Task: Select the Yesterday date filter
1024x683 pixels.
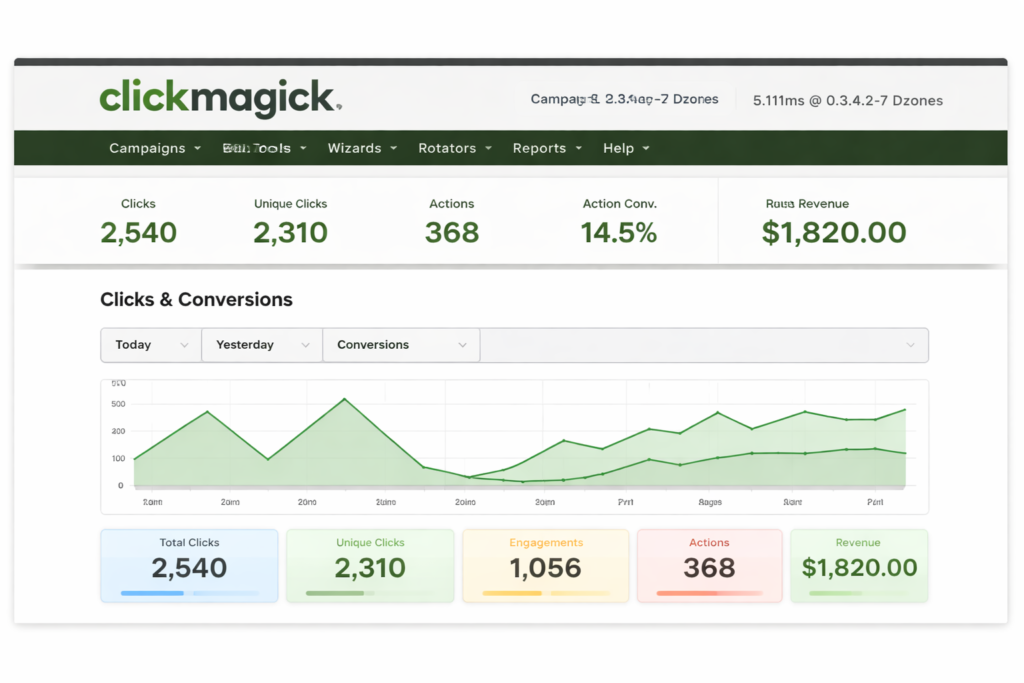Action: [261, 344]
